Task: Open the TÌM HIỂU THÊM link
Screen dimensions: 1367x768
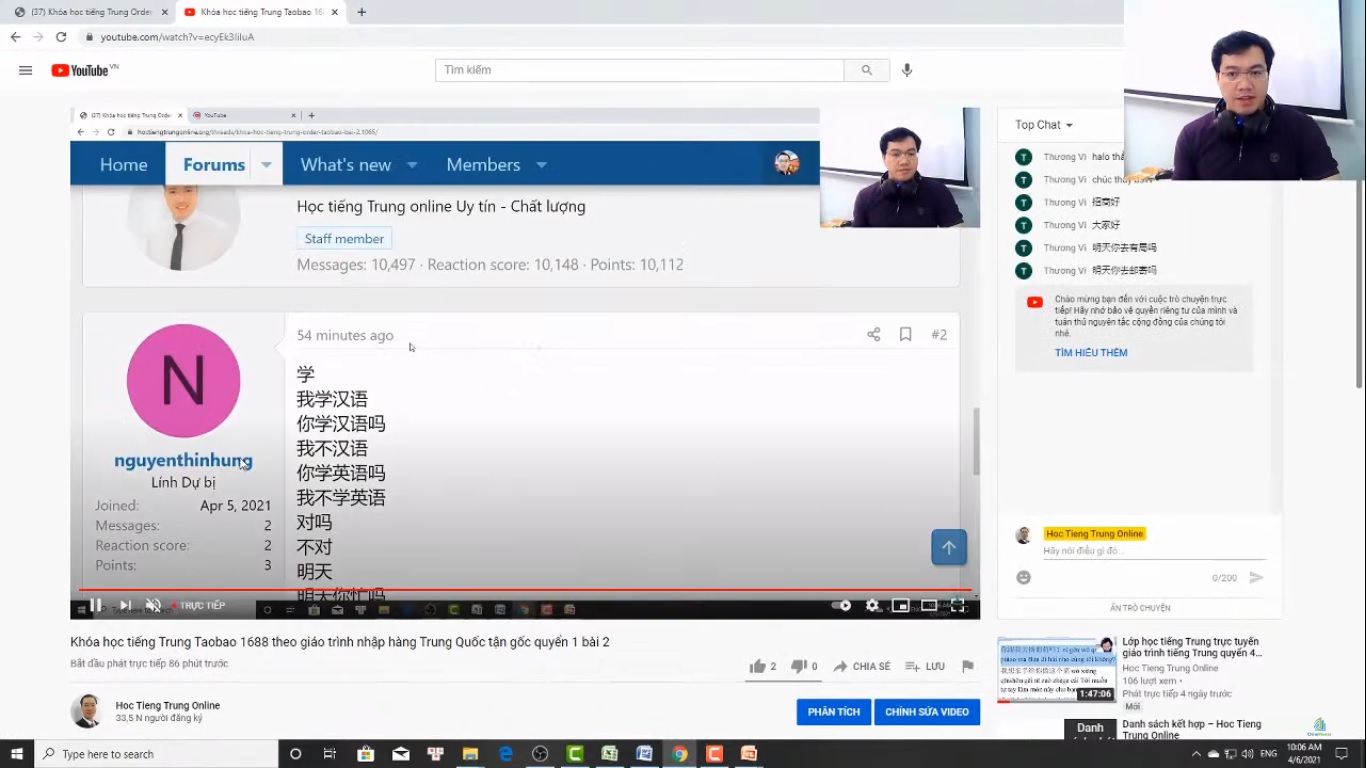Action: click(x=1090, y=353)
